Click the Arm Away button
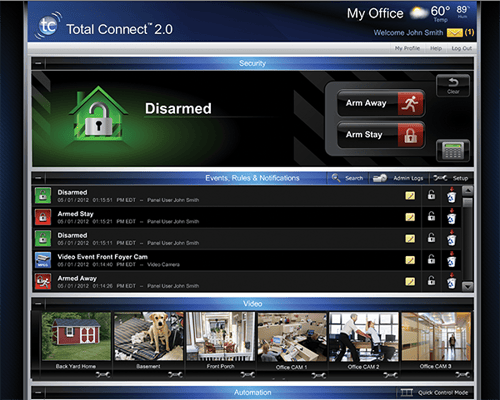 pos(381,103)
